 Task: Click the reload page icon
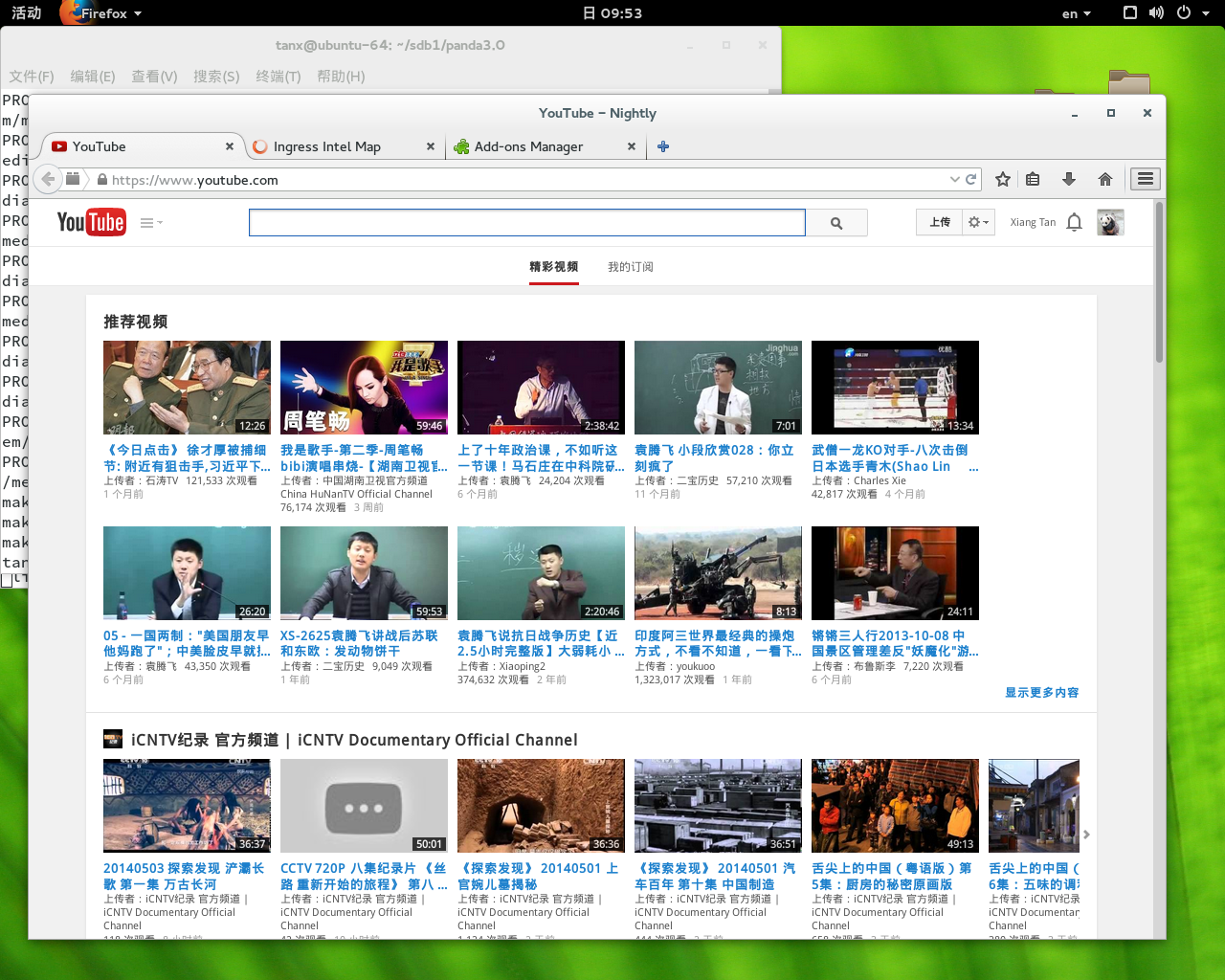tap(970, 179)
